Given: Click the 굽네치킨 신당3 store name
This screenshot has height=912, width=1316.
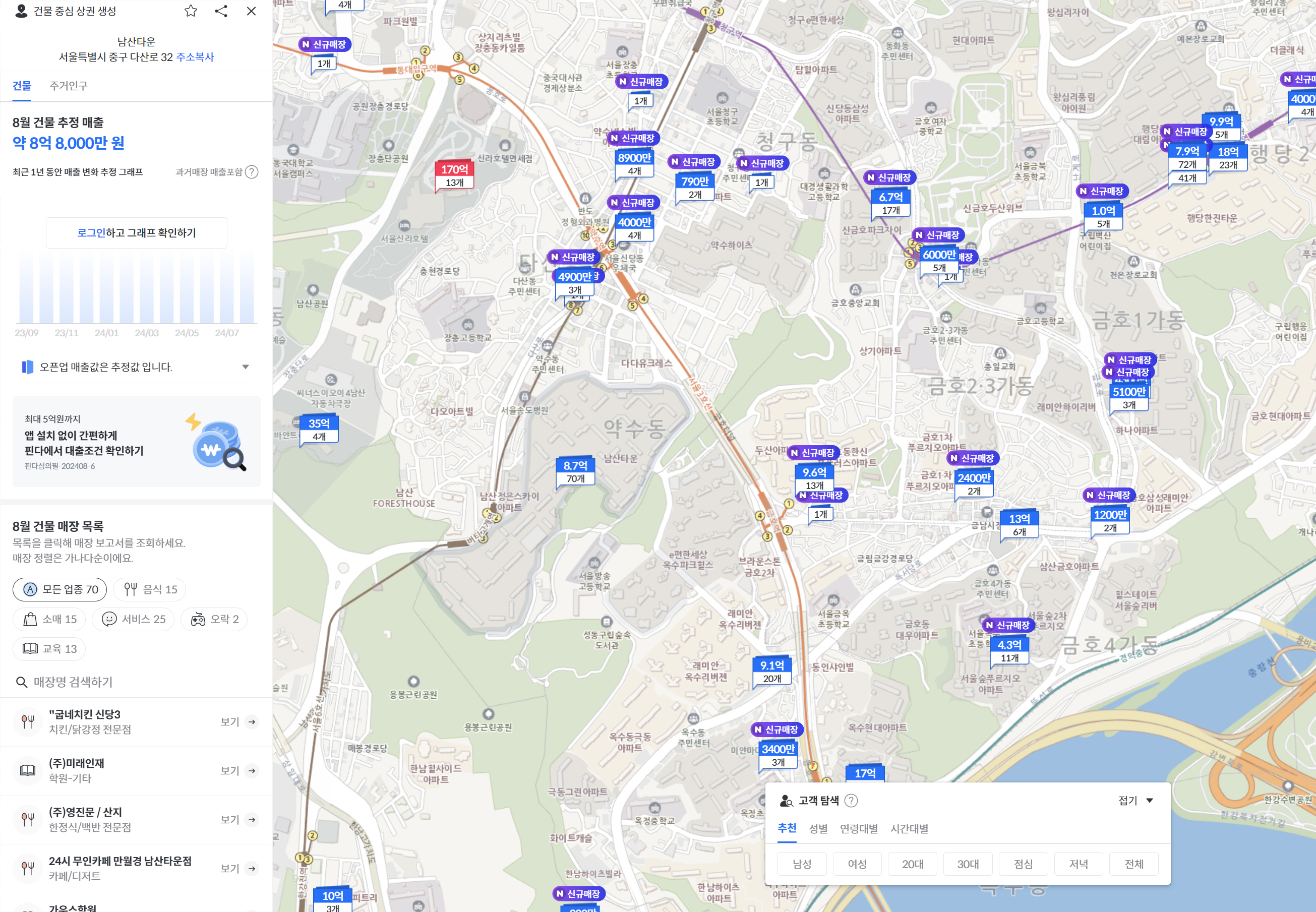Looking at the screenshot, I should coord(85,714).
